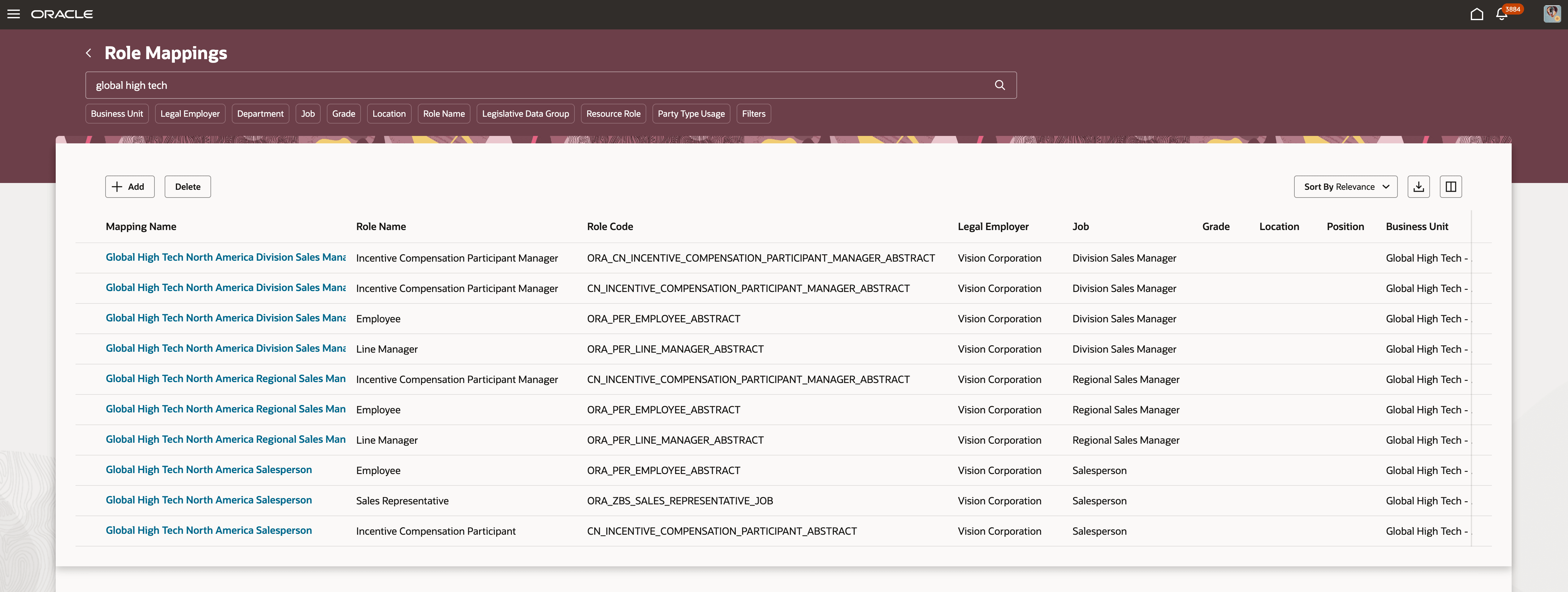Open the navigation hamburger menu
The width and height of the screenshot is (1568, 592).
click(x=13, y=13)
